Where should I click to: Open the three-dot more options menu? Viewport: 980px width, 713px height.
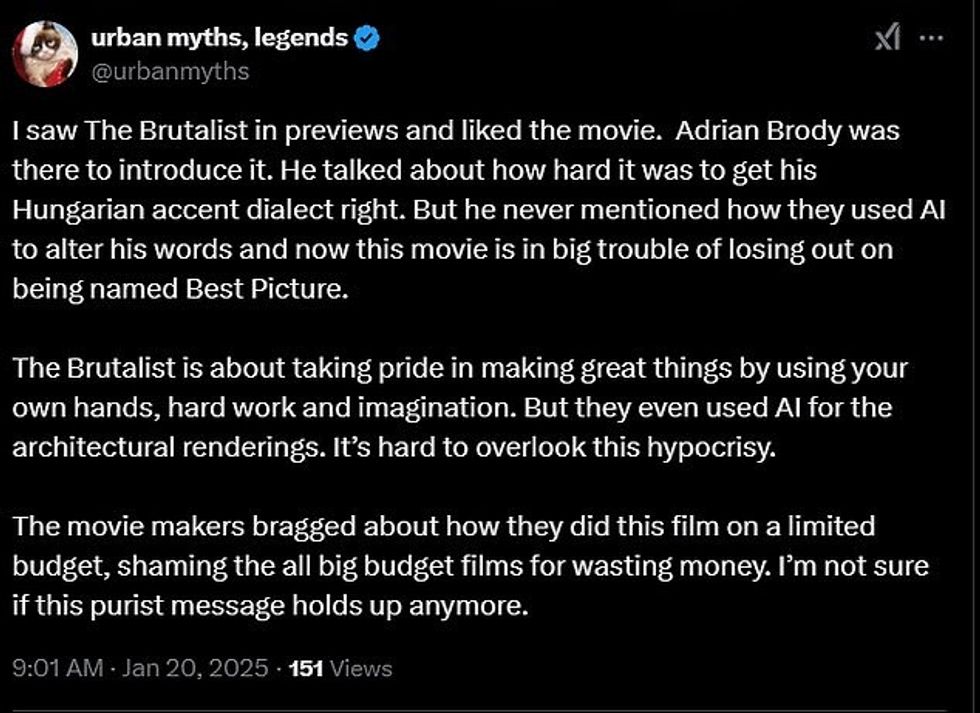tap(930, 38)
